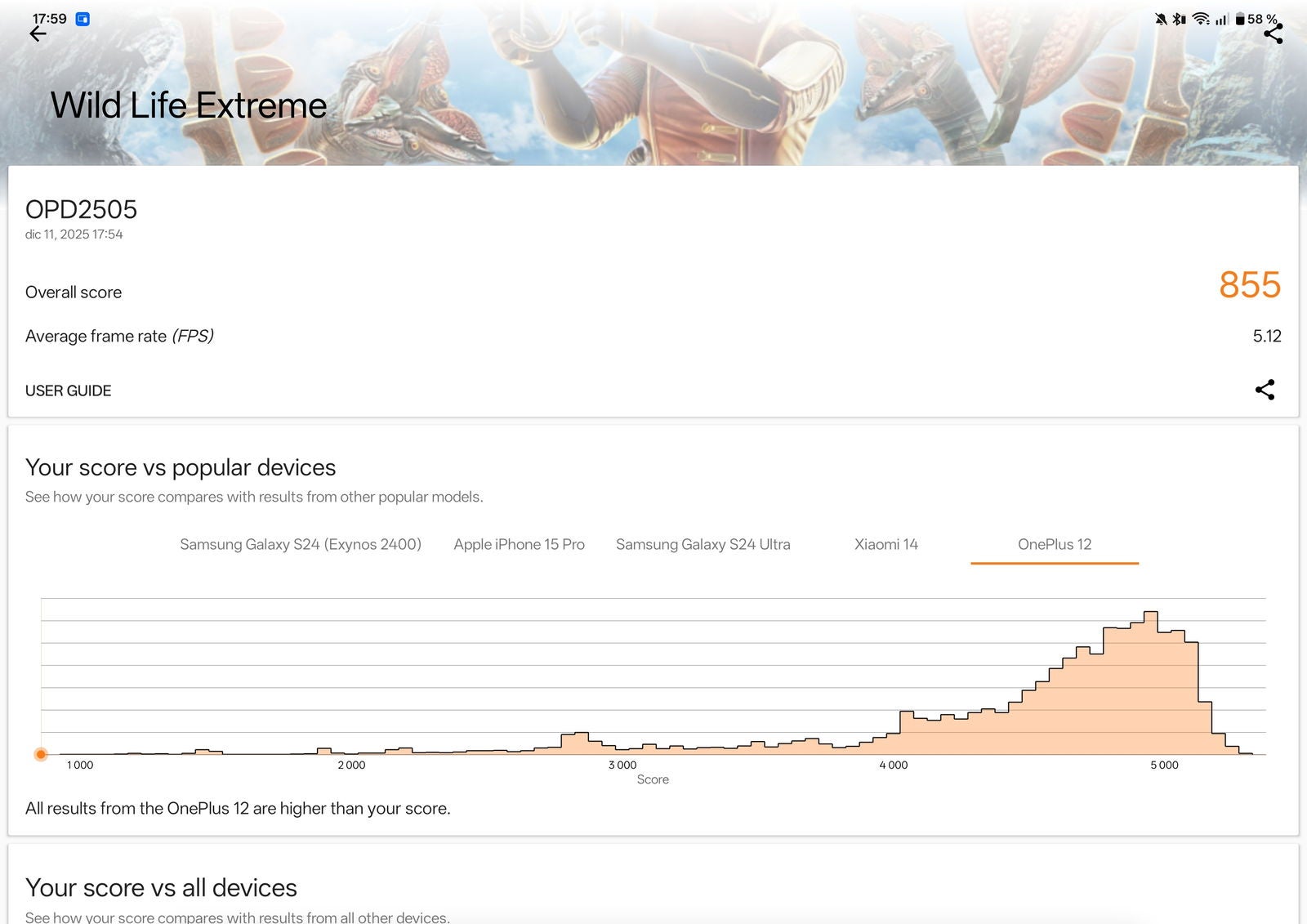
Task: Tap the Bluetooth icon in the status bar
Action: pos(1179,19)
